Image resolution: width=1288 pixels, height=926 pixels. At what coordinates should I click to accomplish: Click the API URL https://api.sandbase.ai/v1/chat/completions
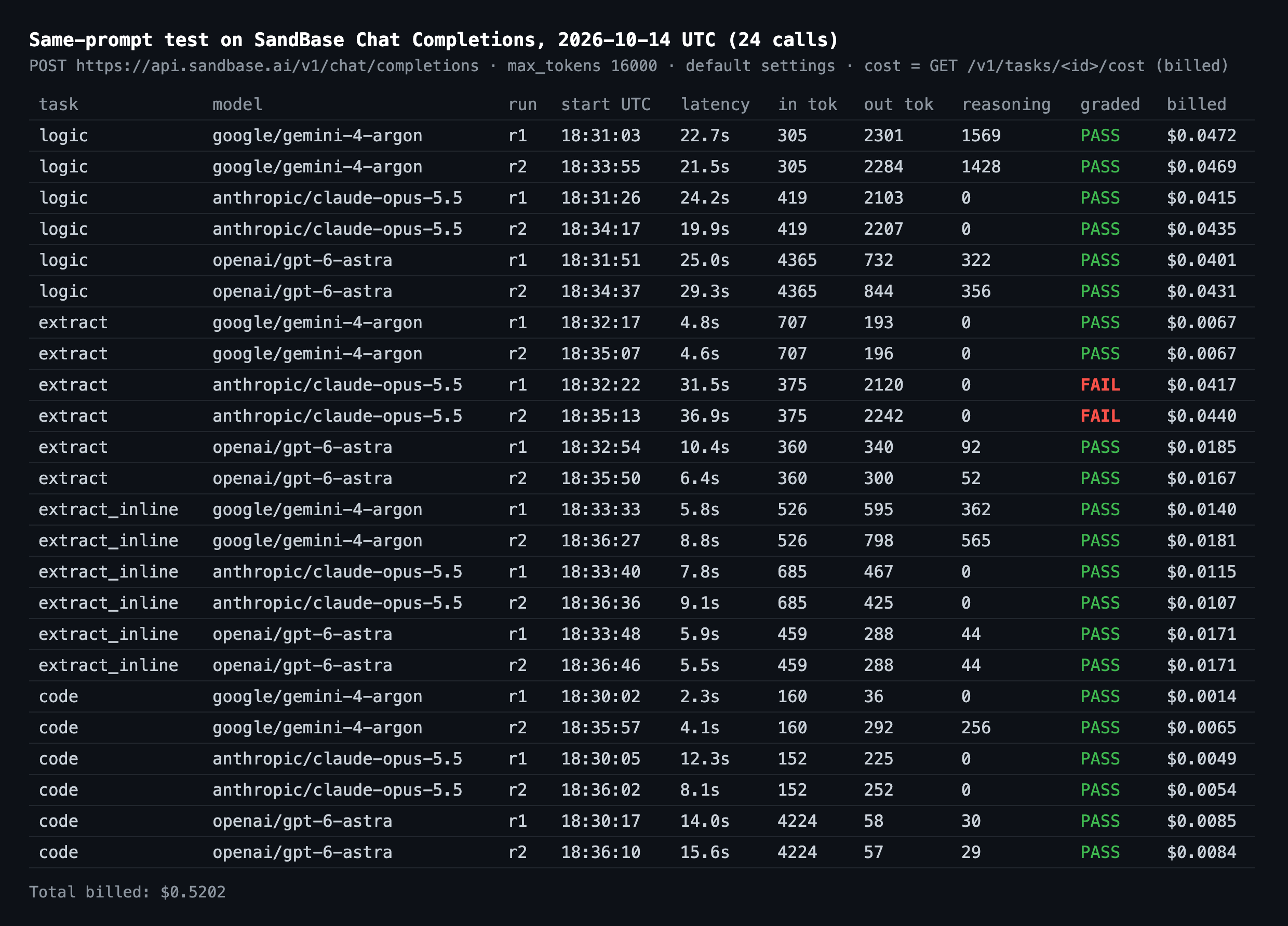277,66
